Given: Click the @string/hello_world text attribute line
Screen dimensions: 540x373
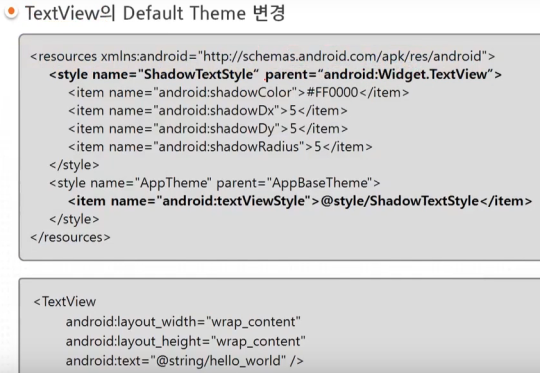Looking at the screenshot, I should click(x=185, y=361).
